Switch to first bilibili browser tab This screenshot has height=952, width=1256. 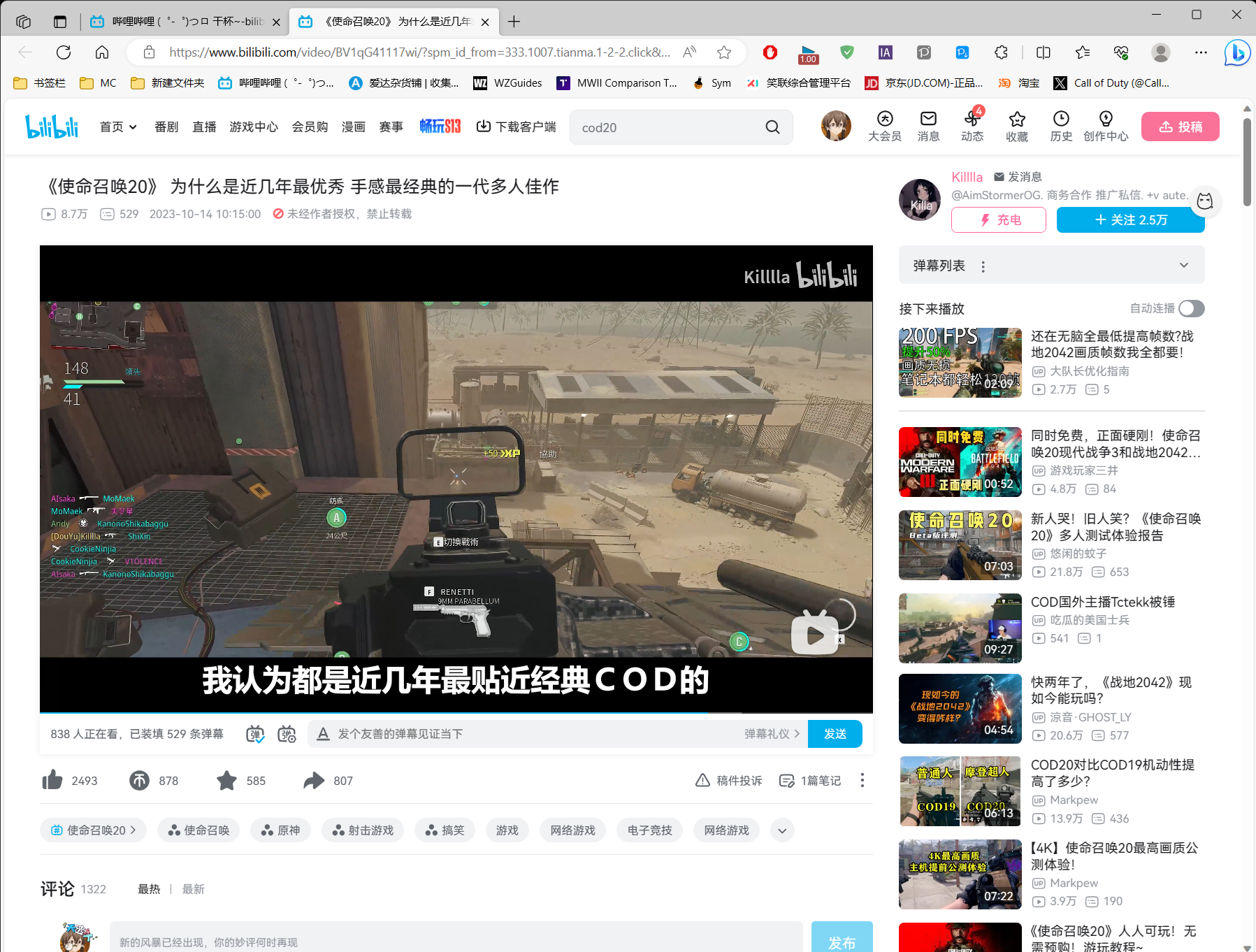click(185, 22)
